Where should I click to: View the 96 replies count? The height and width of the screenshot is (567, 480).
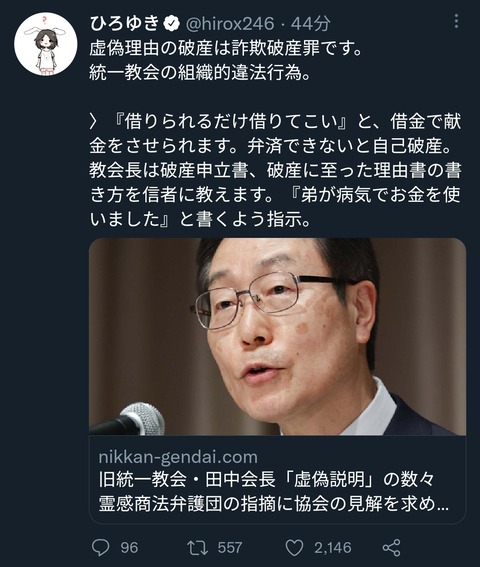tap(129, 547)
